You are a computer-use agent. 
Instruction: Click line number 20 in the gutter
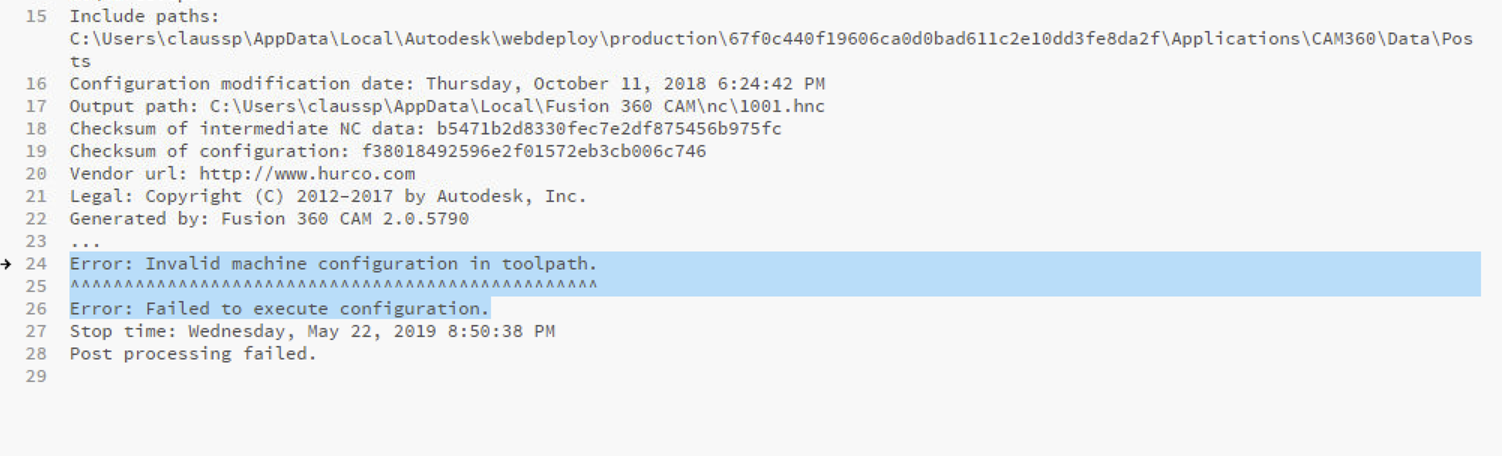[x=36, y=174]
